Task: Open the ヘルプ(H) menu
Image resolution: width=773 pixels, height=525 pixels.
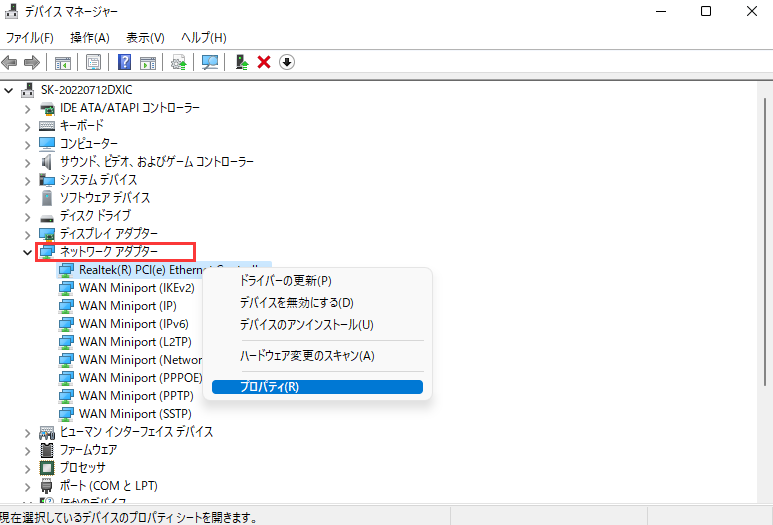Action: pos(204,37)
